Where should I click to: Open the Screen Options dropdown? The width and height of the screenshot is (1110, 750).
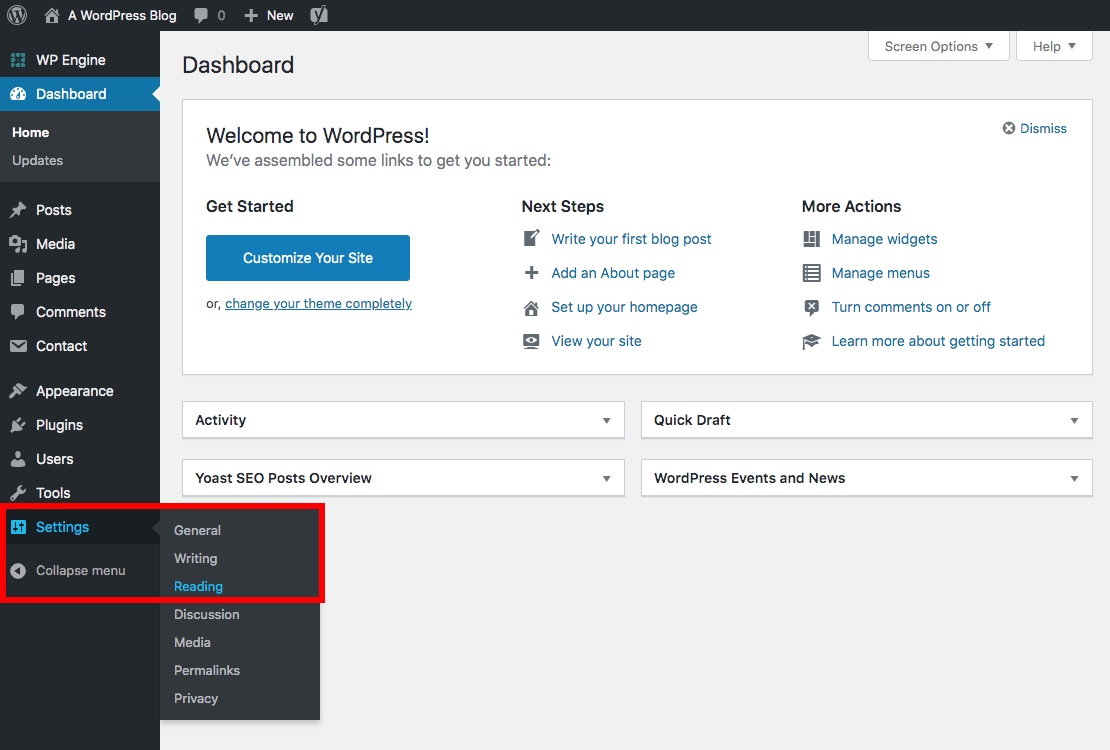(x=937, y=46)
